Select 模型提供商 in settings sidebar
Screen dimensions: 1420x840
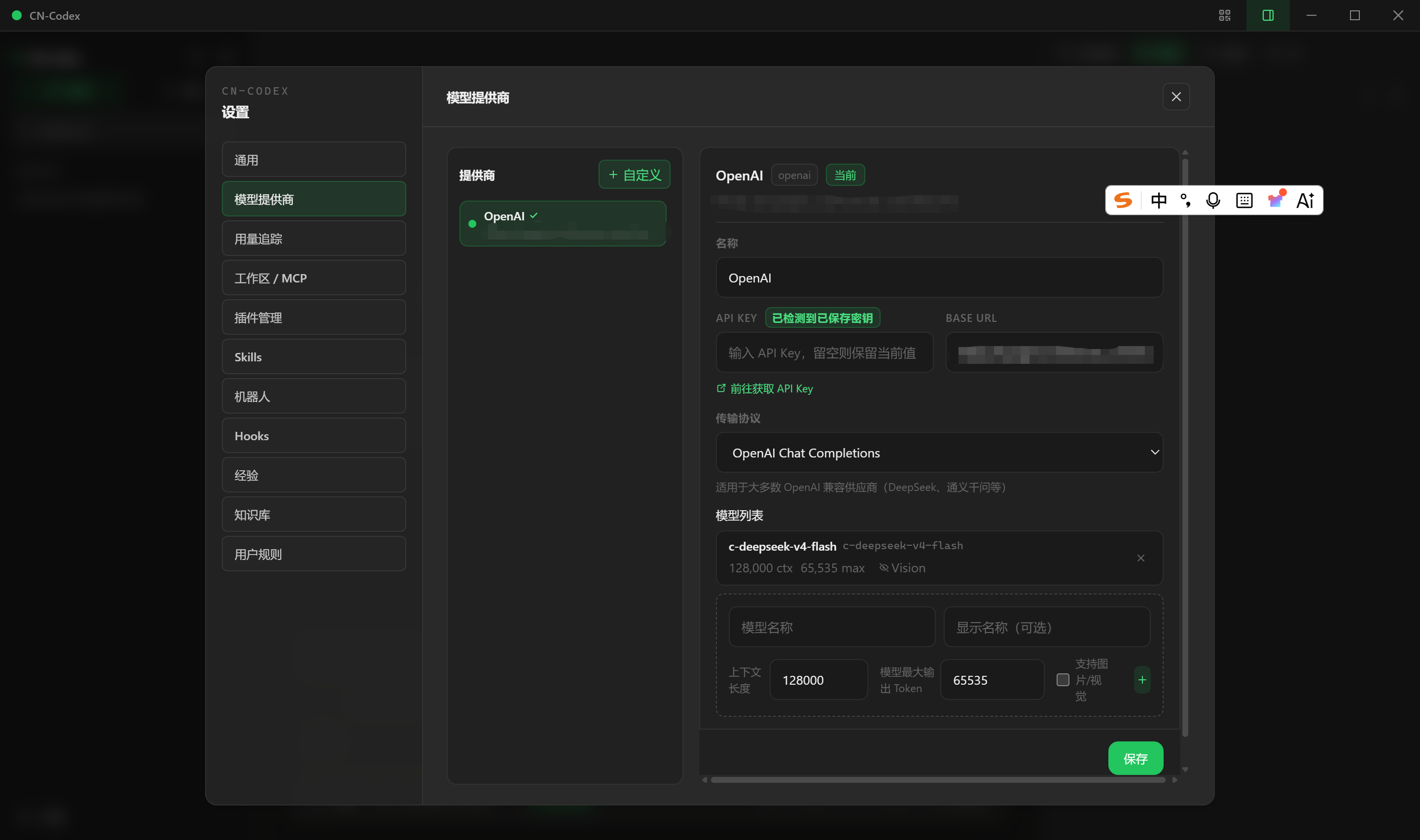click(314, 199)
